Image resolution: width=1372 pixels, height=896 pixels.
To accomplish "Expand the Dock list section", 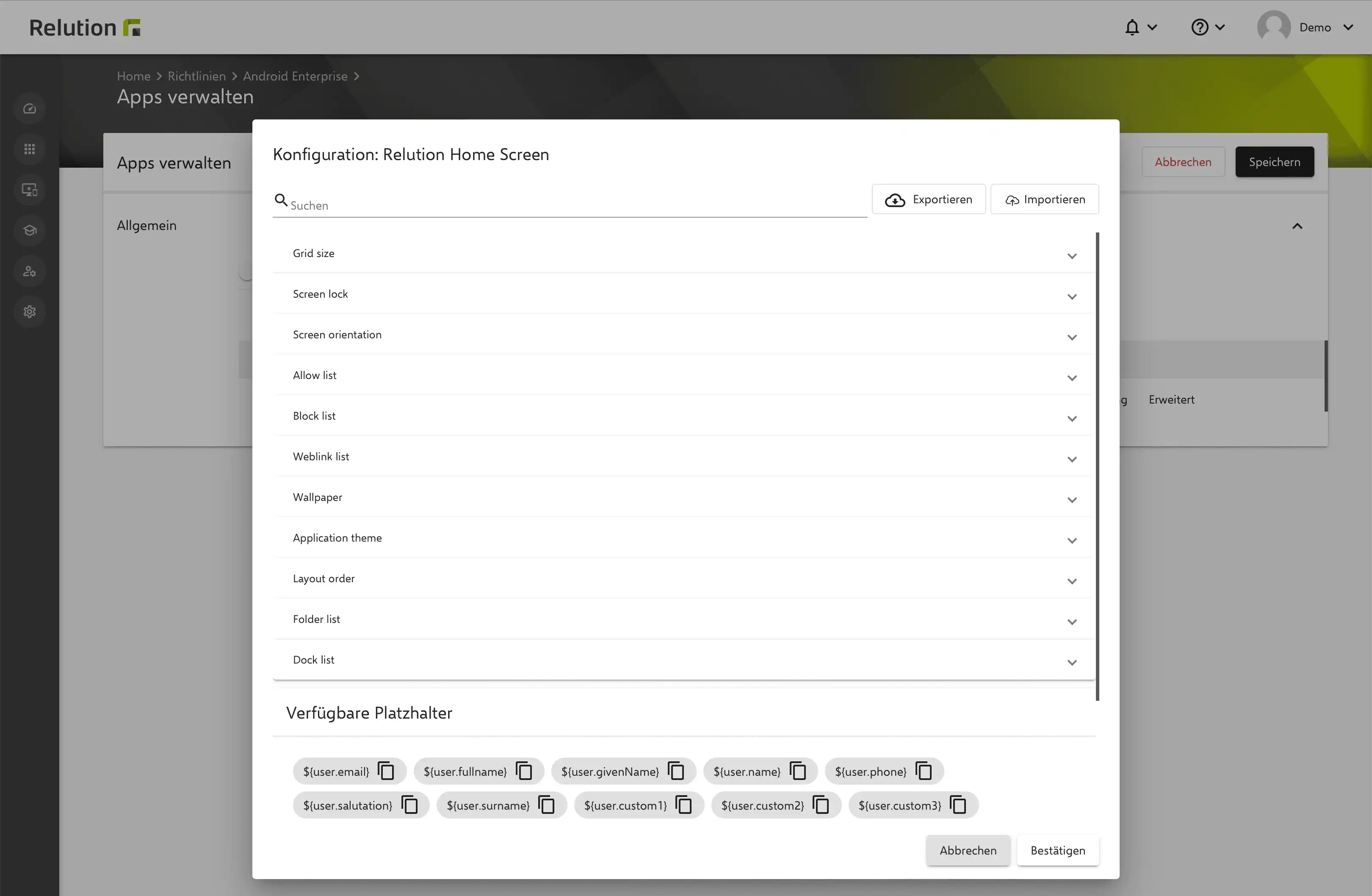I will point(684,660).
